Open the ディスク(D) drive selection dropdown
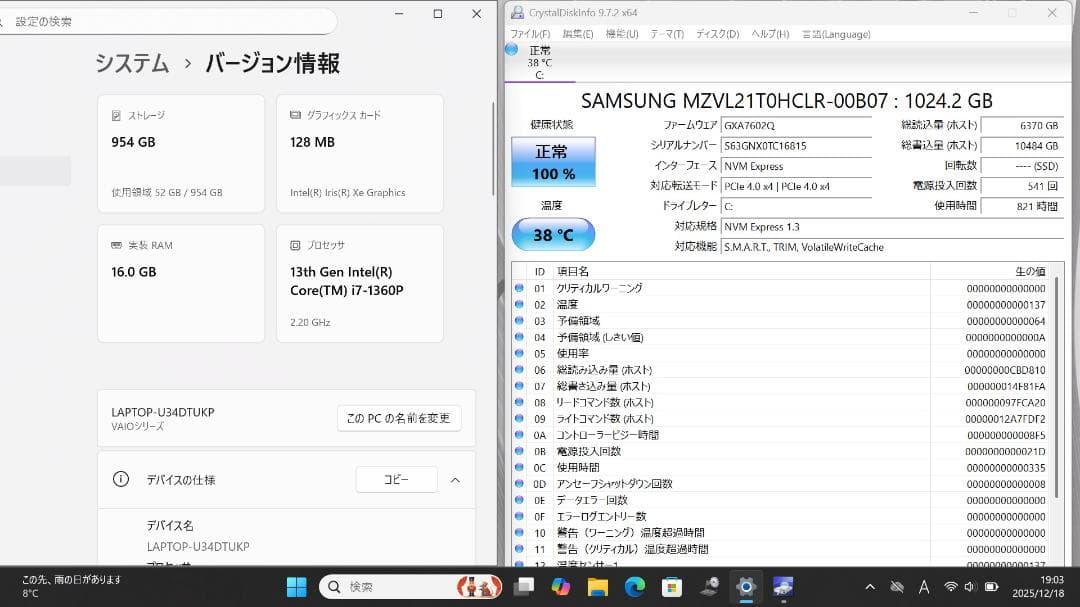The height and width of the screenshot is (607, 1080). pyautogui.click(x=713, y=33)
